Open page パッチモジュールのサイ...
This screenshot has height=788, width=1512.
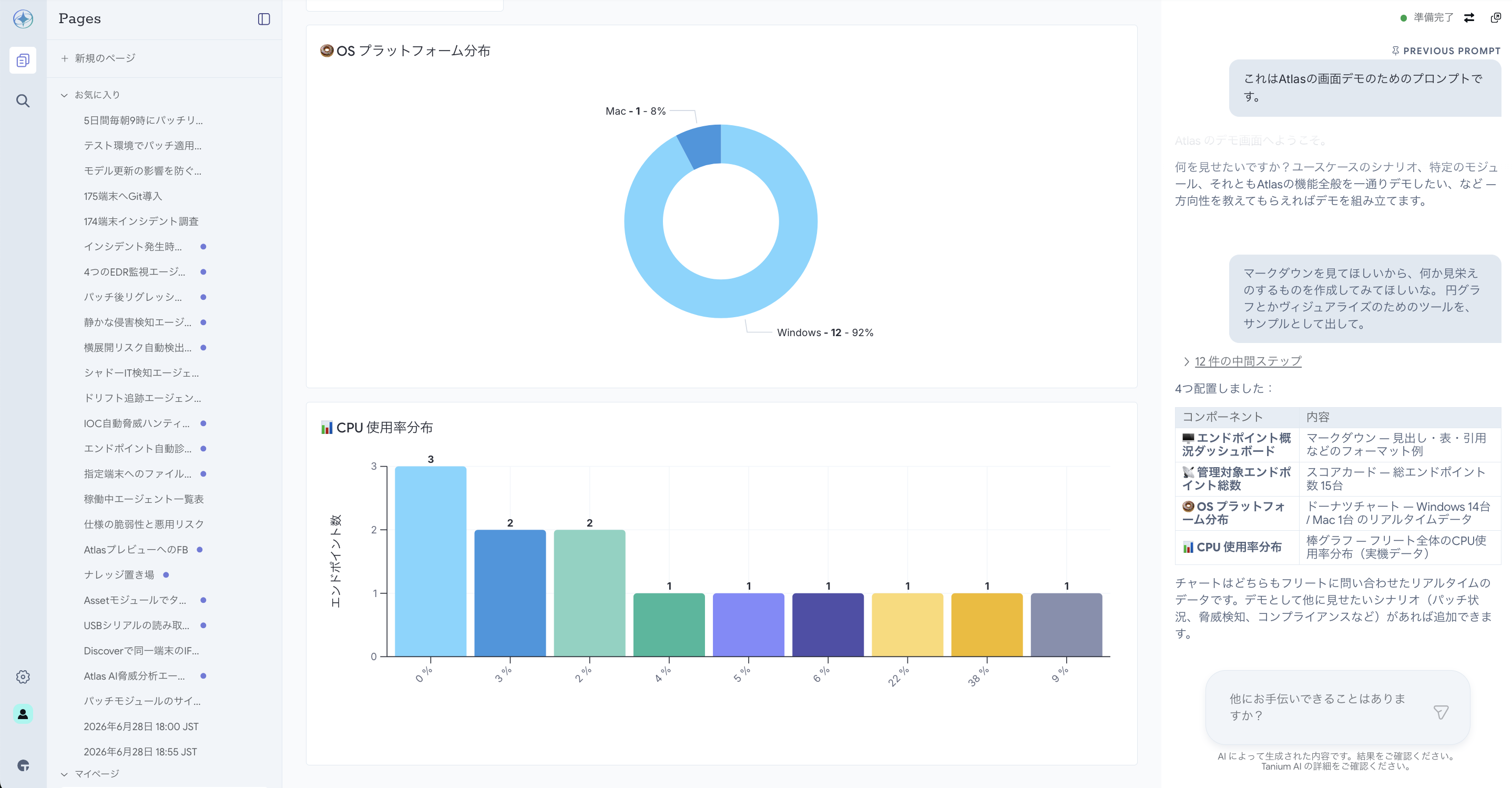coord(142,701)
